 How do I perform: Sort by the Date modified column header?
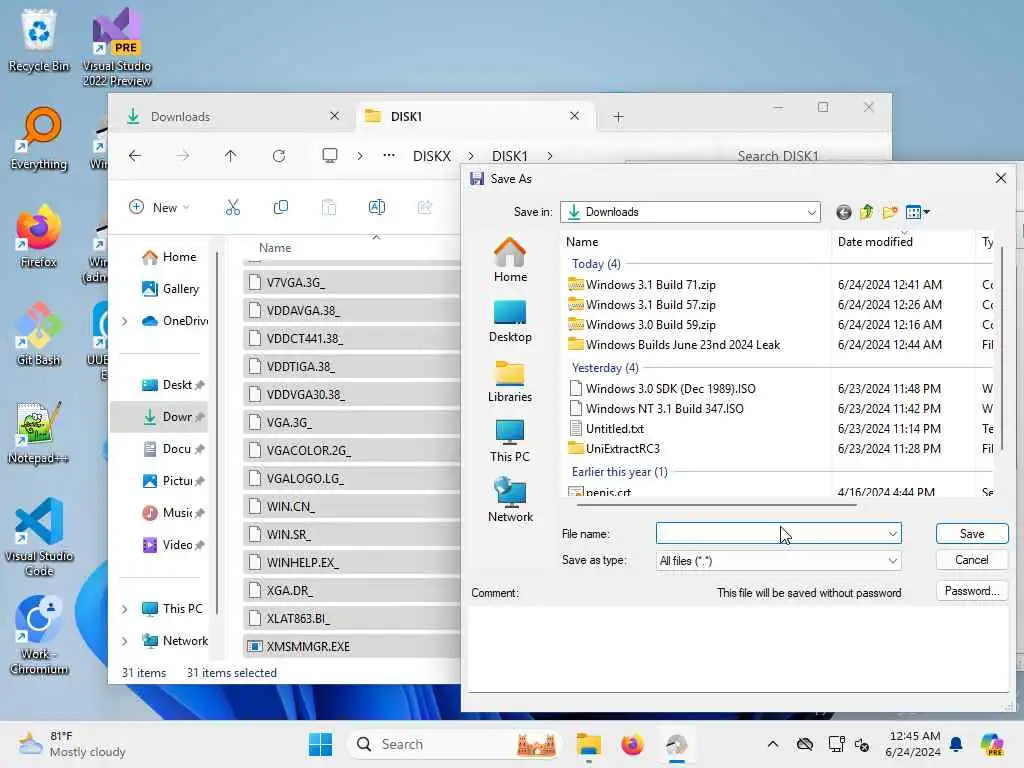click(875, 242)
